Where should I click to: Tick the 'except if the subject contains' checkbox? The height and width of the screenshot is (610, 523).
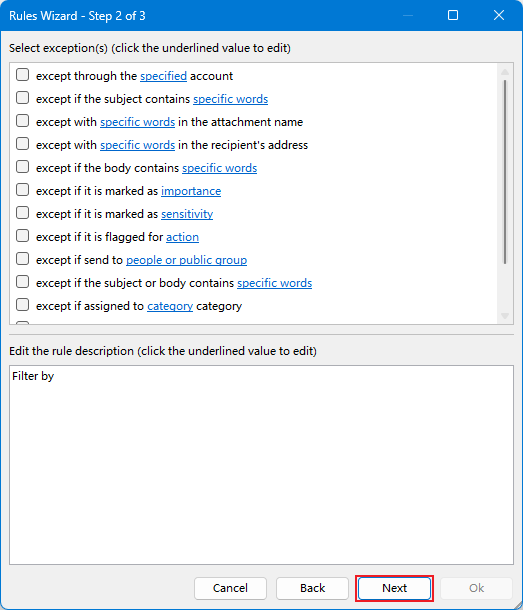click(x=23, y=98)
